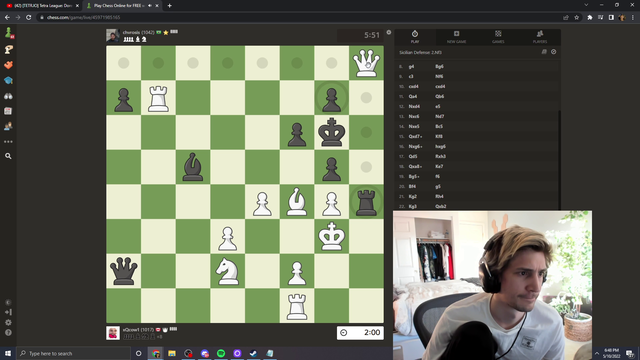Image resolution: width=640 pixels, height=360 pixels.
Task: Click the bottom player clock showing 2:00
Action: tap(360, 333)
